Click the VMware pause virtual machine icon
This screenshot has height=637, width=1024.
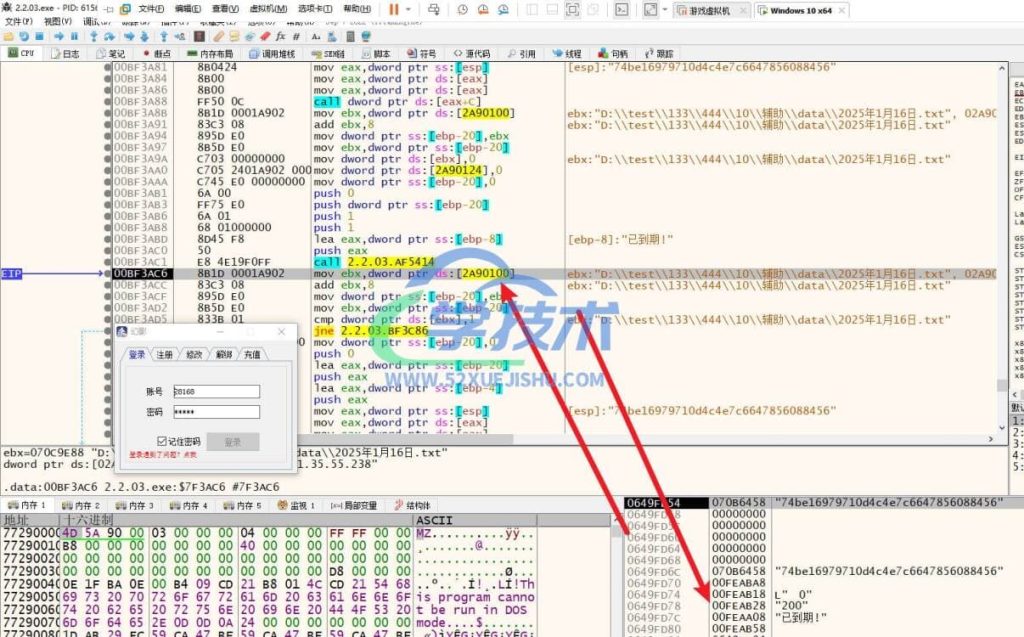tap(393, 9)
